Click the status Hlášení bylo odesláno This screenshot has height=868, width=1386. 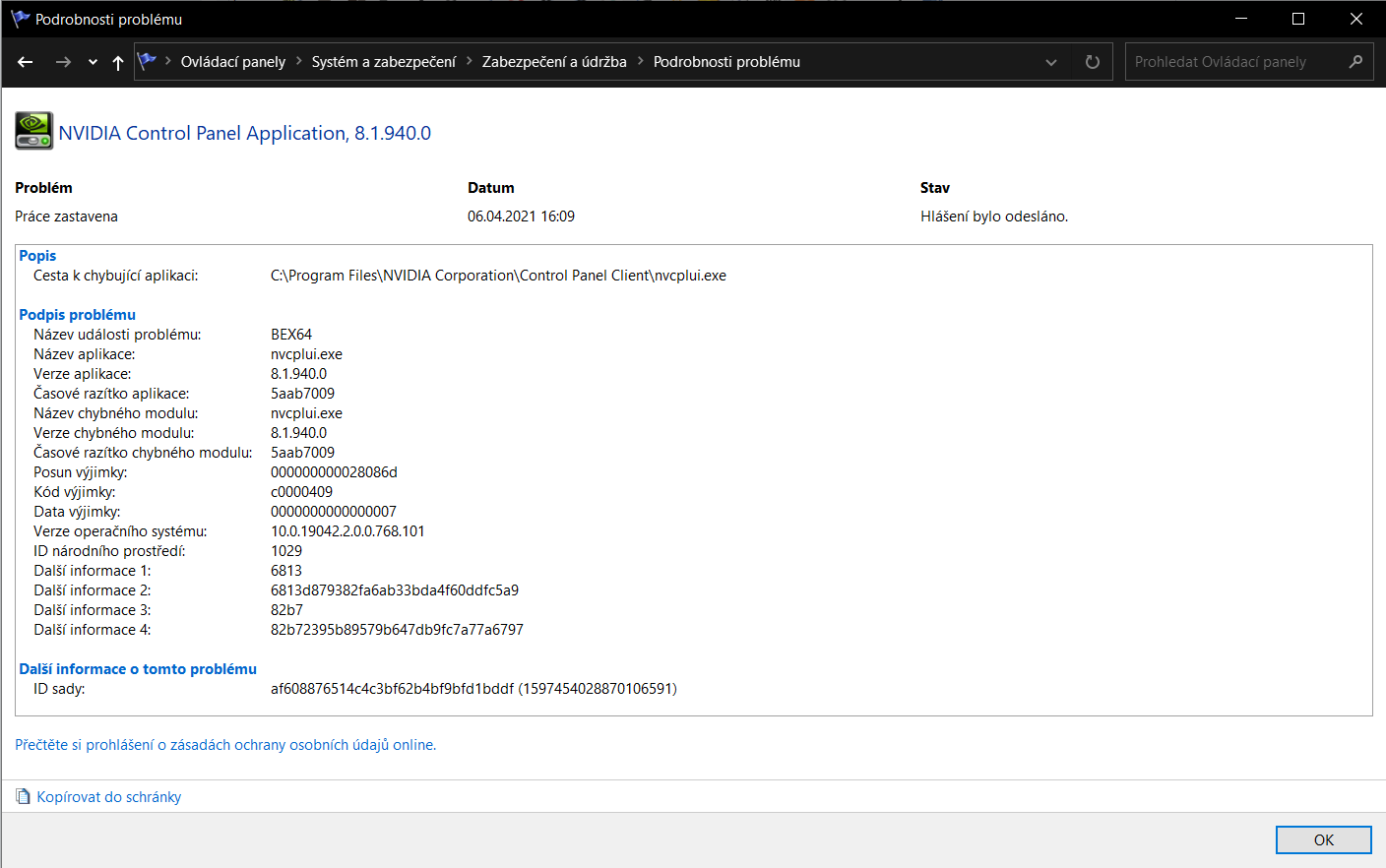click(994, 217)
